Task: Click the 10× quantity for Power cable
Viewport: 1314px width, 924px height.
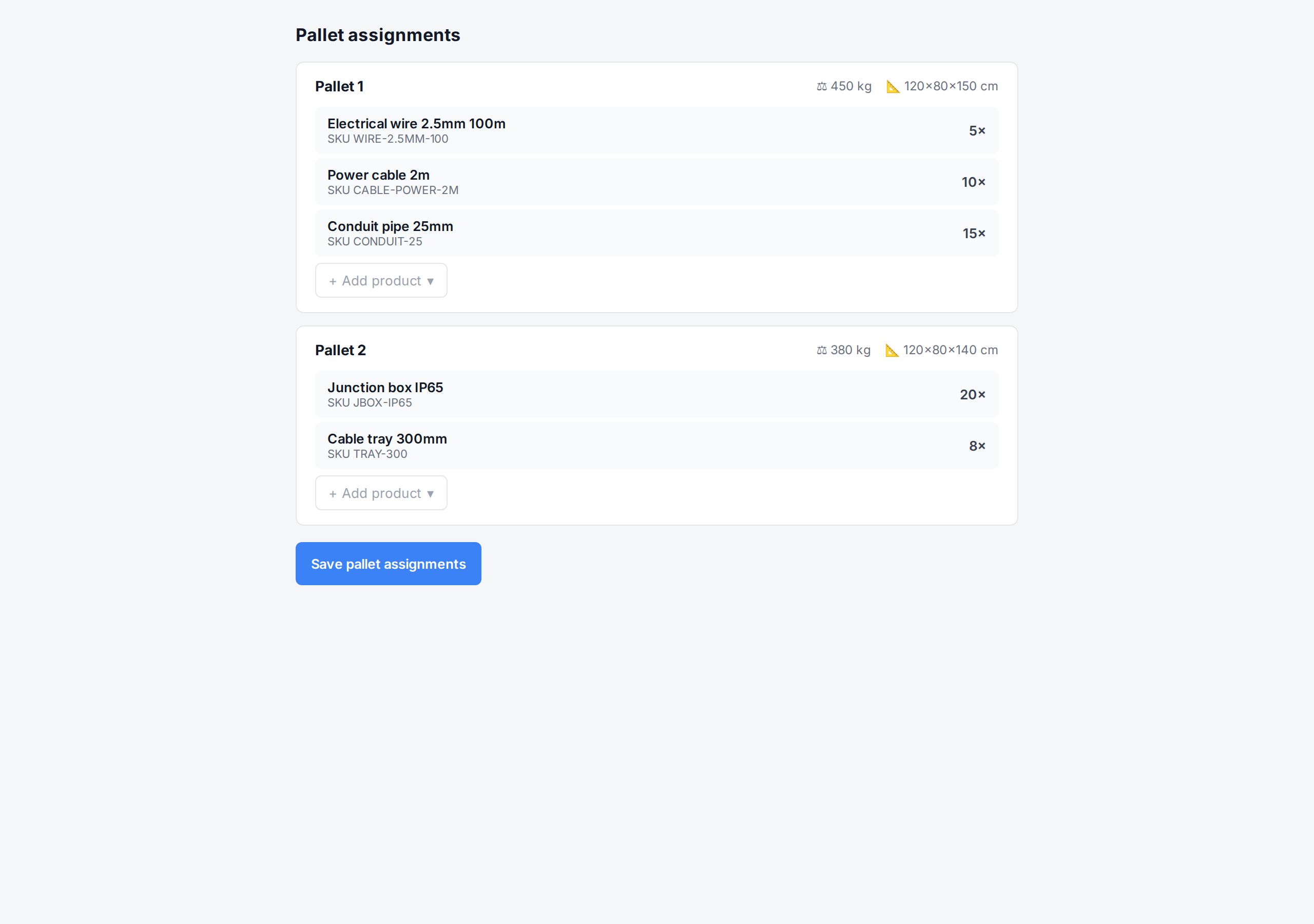Action: click(x=974, y=182)
